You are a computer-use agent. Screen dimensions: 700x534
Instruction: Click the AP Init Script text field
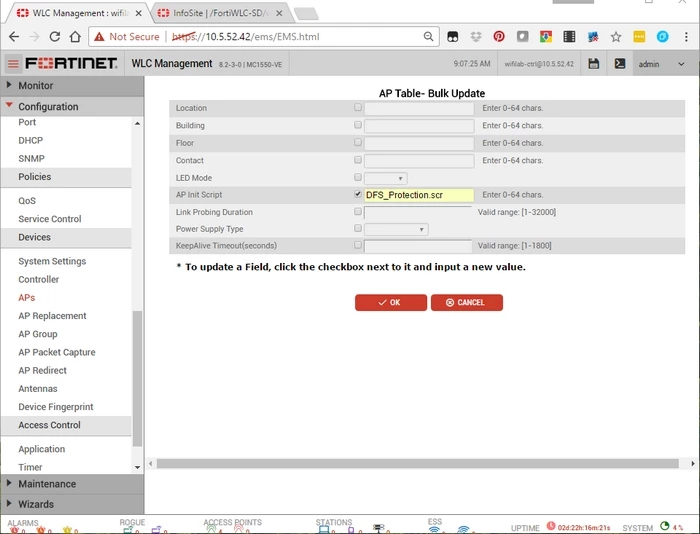coord(419,195)
